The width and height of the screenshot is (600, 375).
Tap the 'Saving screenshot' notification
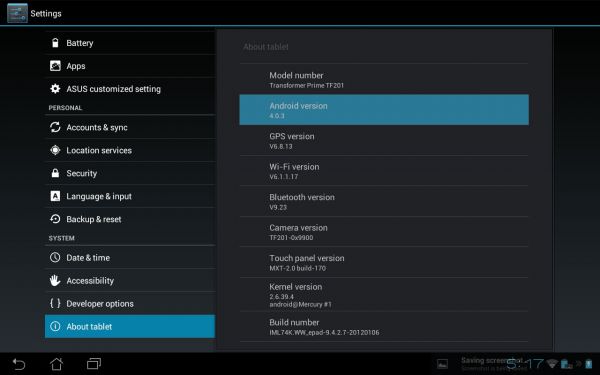492,360
